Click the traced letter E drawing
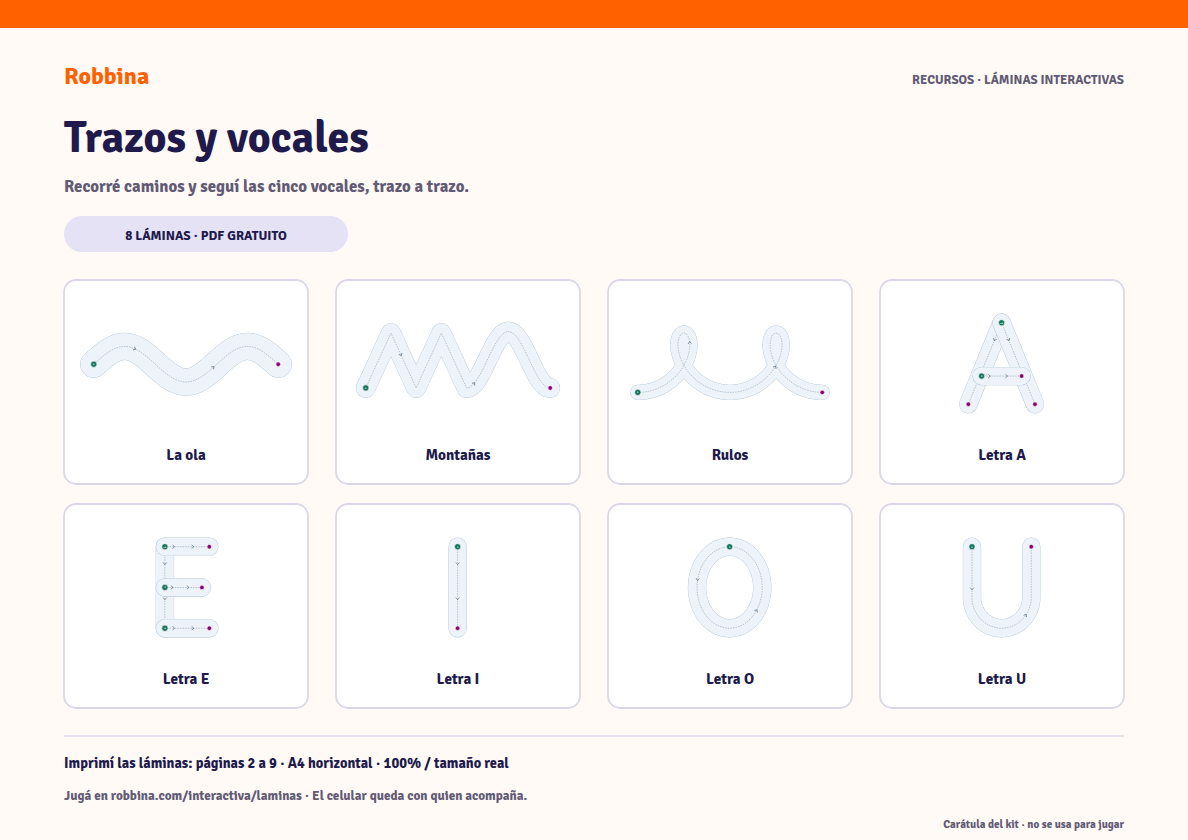Viewport: 1188px width, 840px height. coord(186,587)
